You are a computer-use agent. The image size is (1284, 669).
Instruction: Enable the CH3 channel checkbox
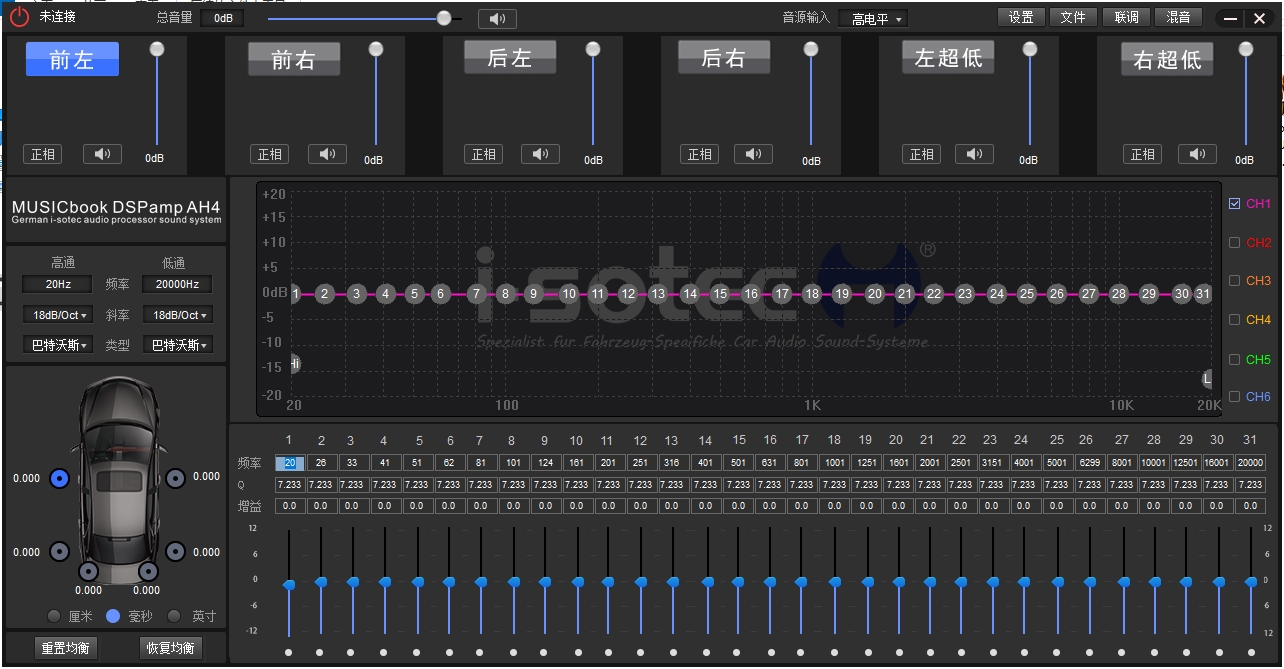(x=1235, y=281)
